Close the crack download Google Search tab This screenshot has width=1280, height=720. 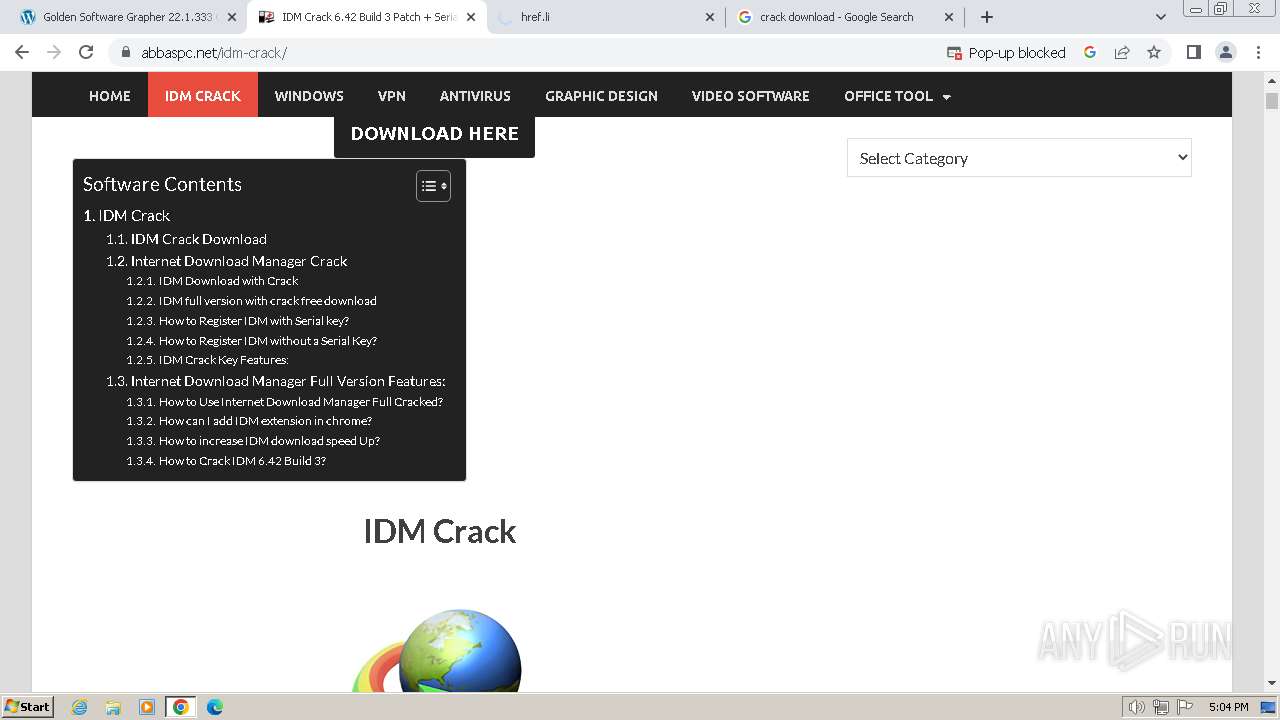[x=949, y=17]
